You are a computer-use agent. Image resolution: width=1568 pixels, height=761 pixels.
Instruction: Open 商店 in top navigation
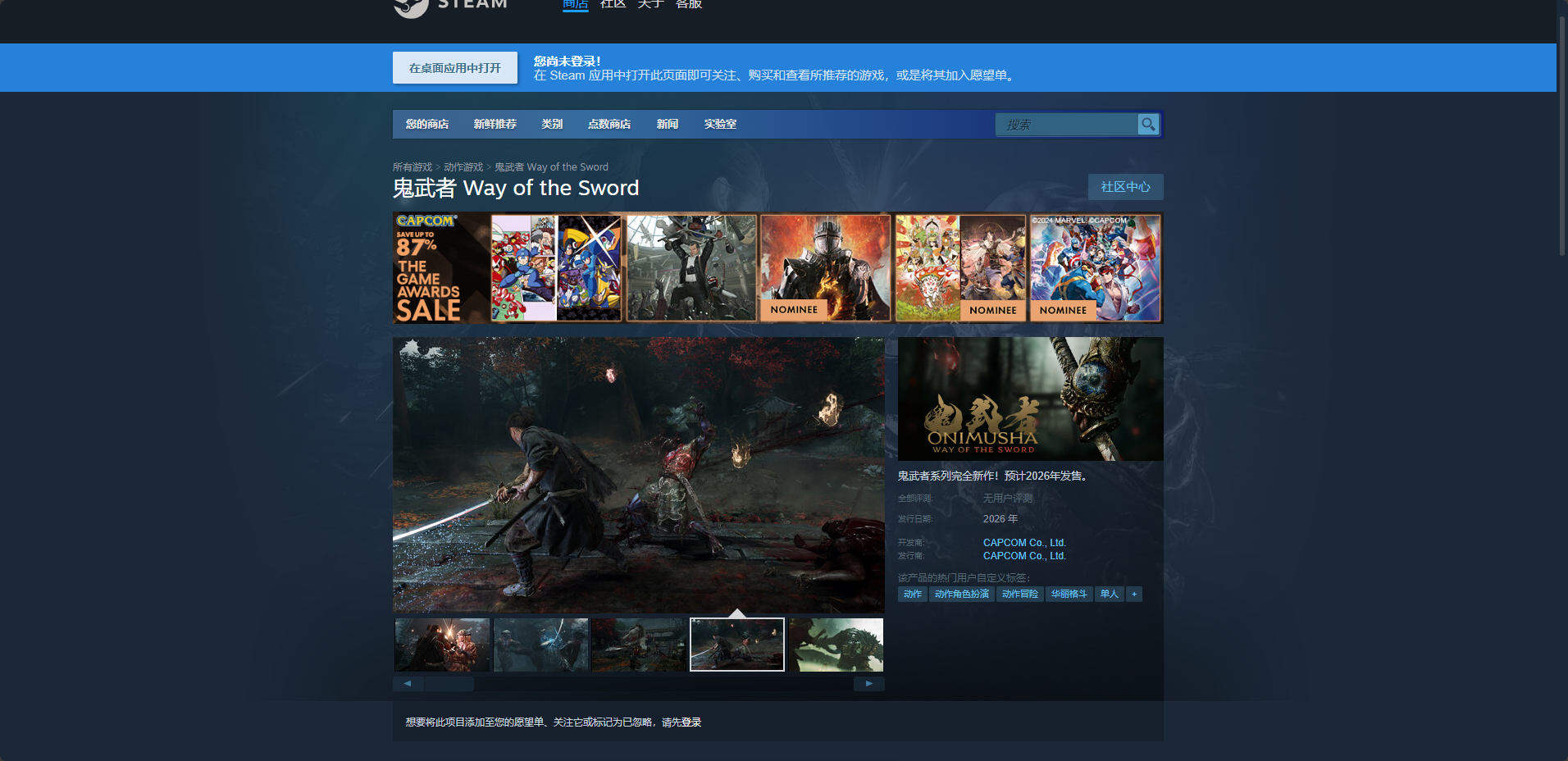(x=575, y=4)
